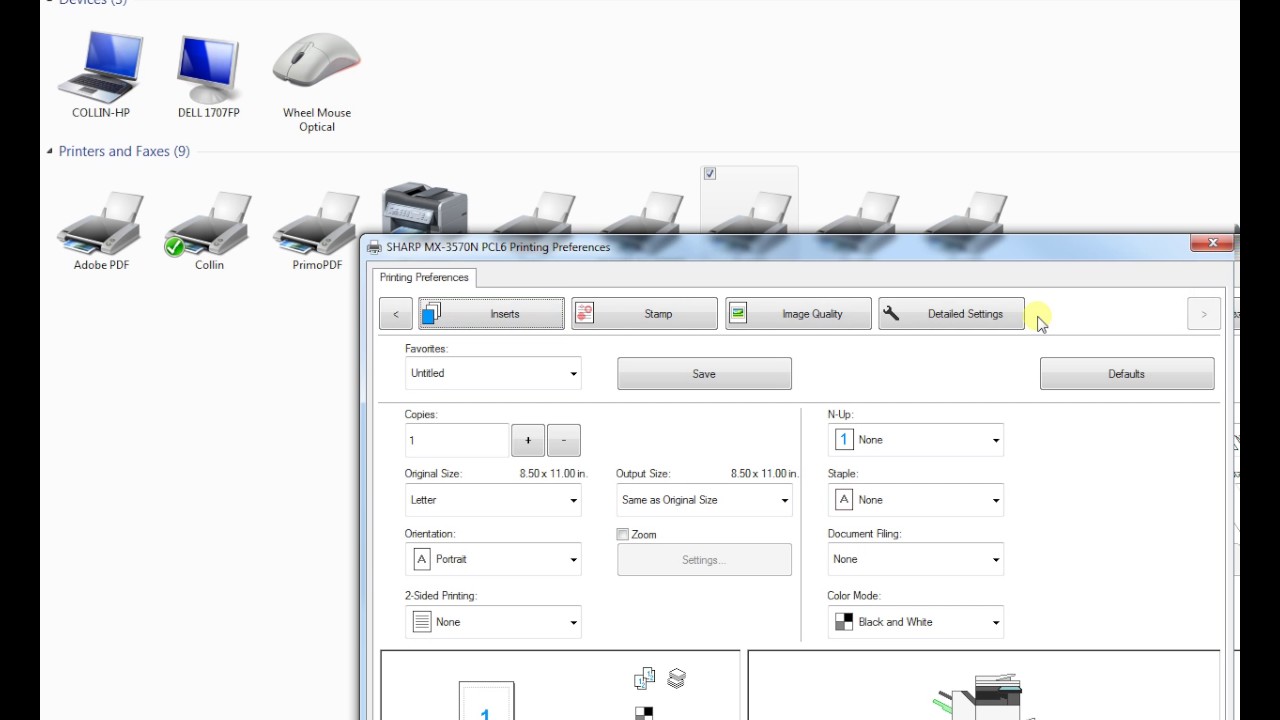Open the Staple dropdown set to None

tap(916, 500)
